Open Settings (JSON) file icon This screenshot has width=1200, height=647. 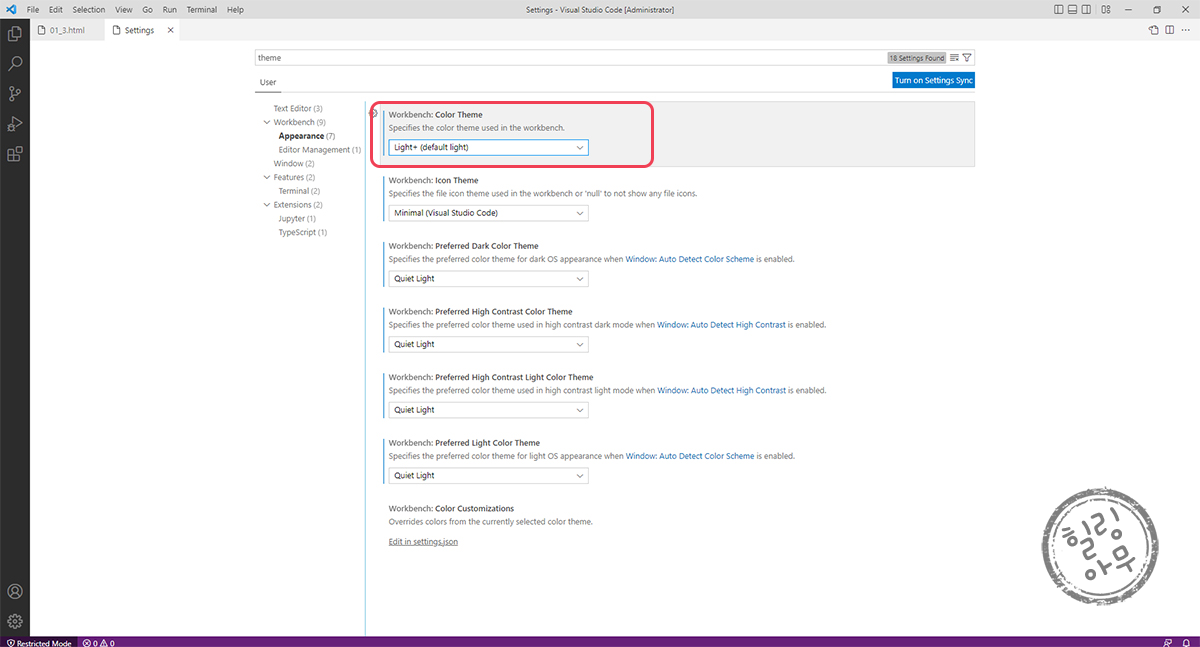[1153, 30]
